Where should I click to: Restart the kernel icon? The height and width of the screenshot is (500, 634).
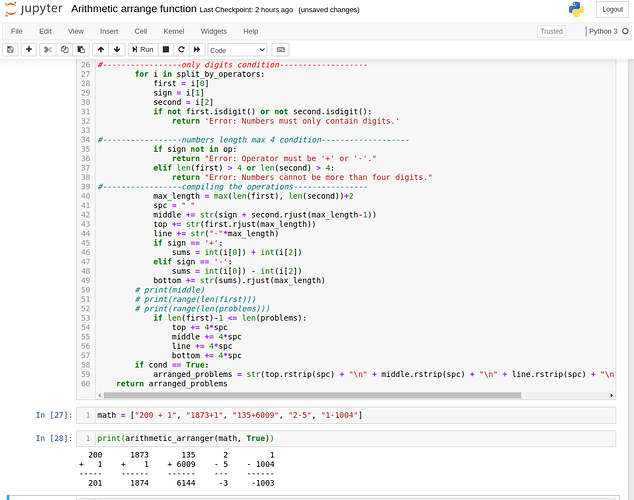click(x=181, y=49)
